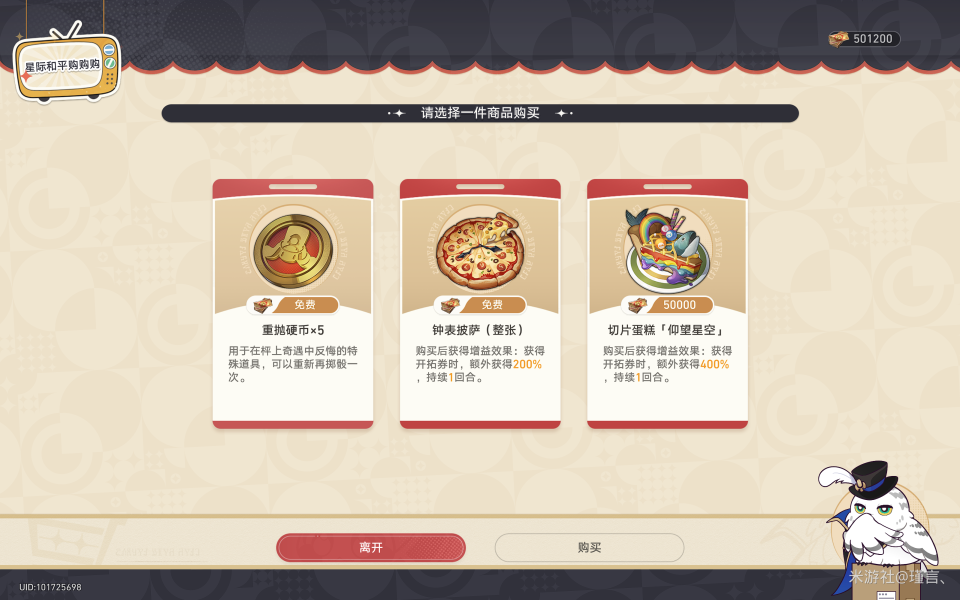Select the whole clock pizza image

pos(480,251)
